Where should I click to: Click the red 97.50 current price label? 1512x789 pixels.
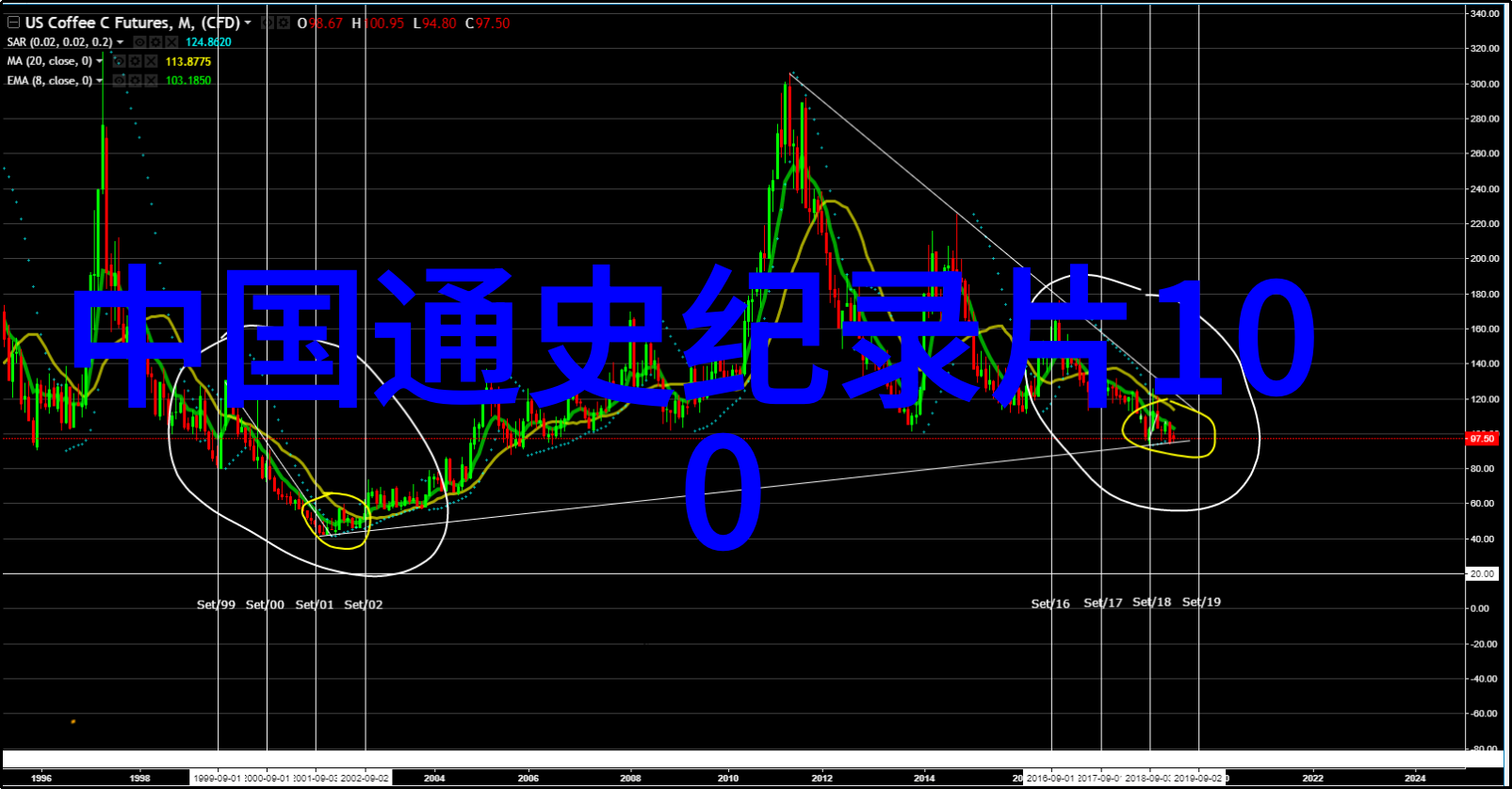[1482, 439]
